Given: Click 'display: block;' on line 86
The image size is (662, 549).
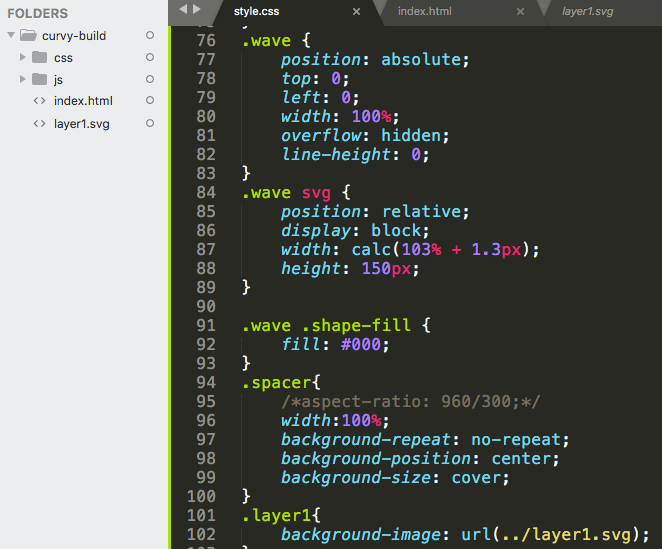Looking at the screenshot, I should click(x=355, y=231).
